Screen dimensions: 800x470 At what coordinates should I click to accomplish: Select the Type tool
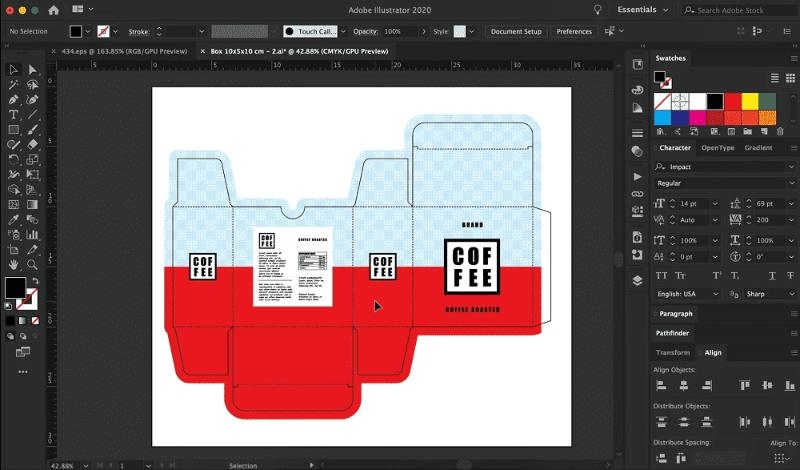(14, 115)
